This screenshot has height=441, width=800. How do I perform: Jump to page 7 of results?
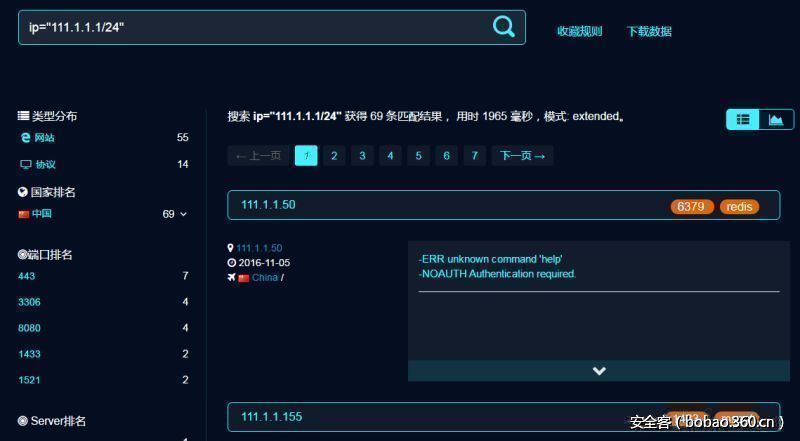click(474, 155)
